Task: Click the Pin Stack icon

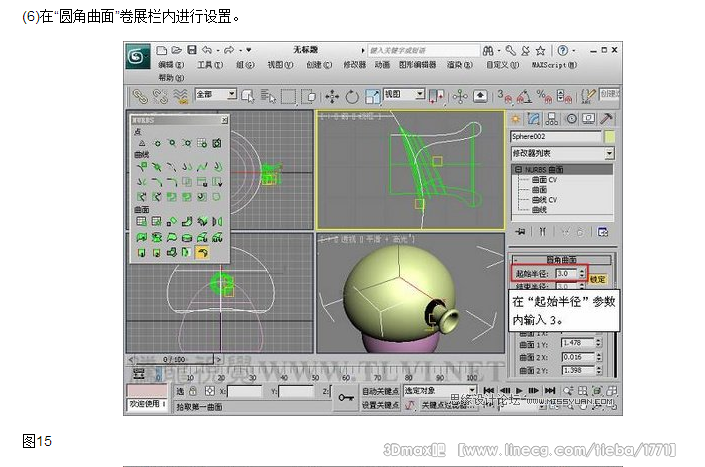Action: [x=521, y=232]
